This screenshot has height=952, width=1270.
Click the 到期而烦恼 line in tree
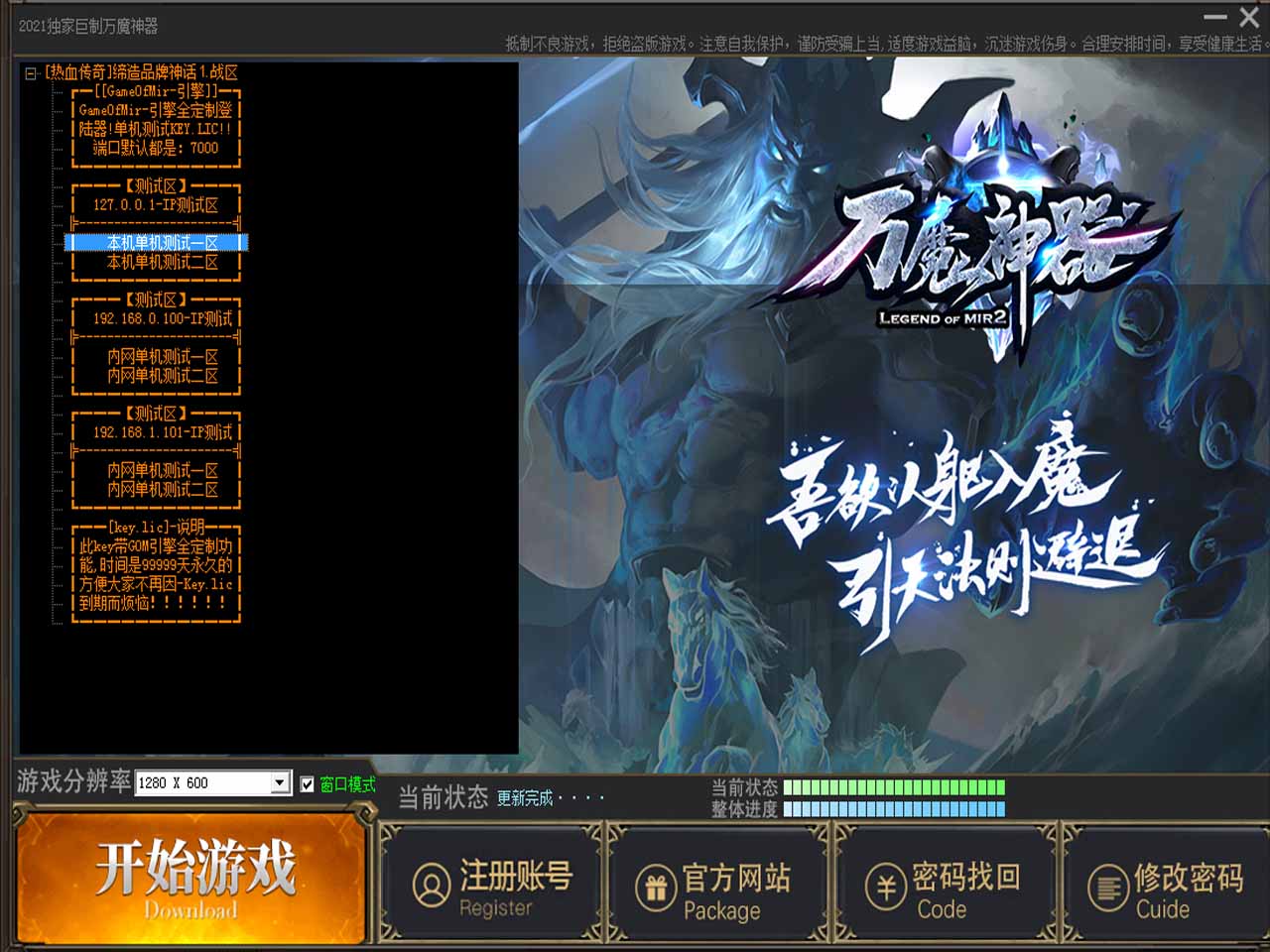coord(157,603)
